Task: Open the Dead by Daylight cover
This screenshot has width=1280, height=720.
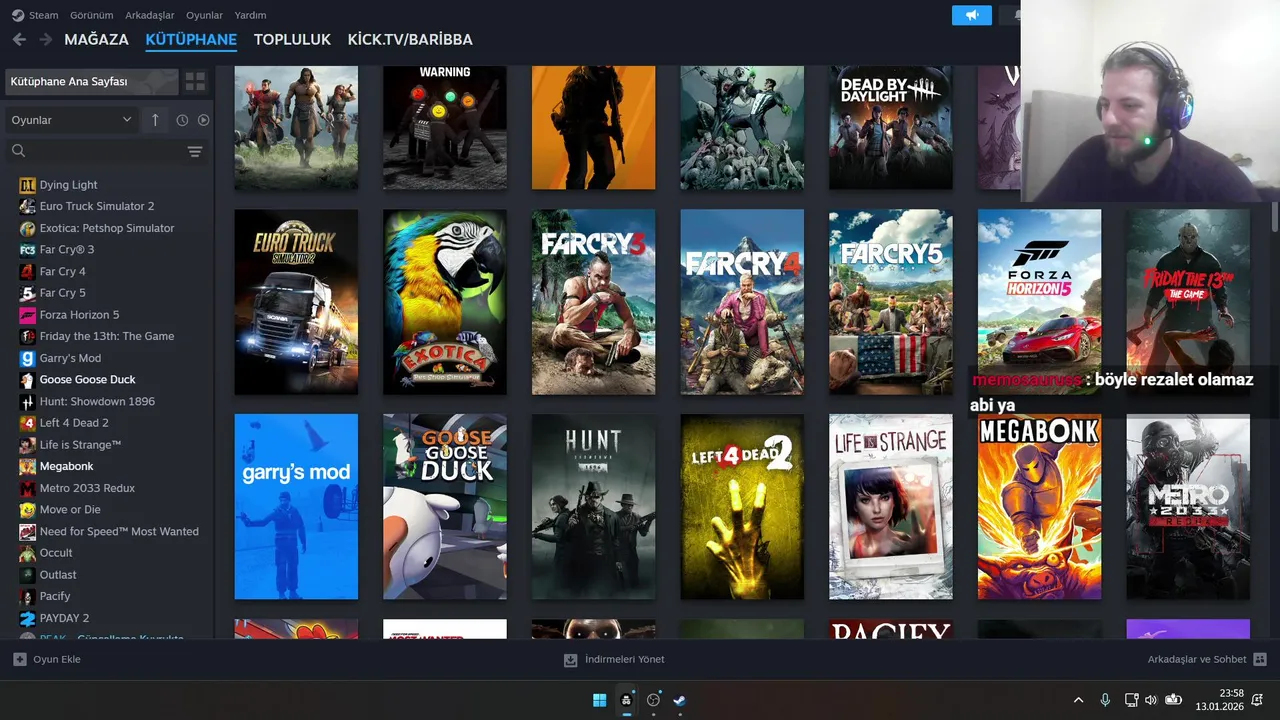Action: point(891,128)
